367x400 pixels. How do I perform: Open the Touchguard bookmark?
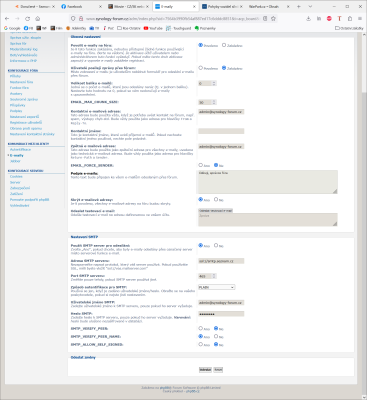(x=178, y=28)
